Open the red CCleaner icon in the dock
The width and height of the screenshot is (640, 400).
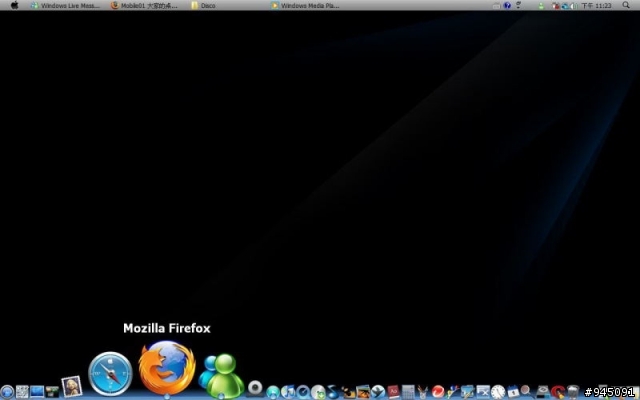(558, 392)
